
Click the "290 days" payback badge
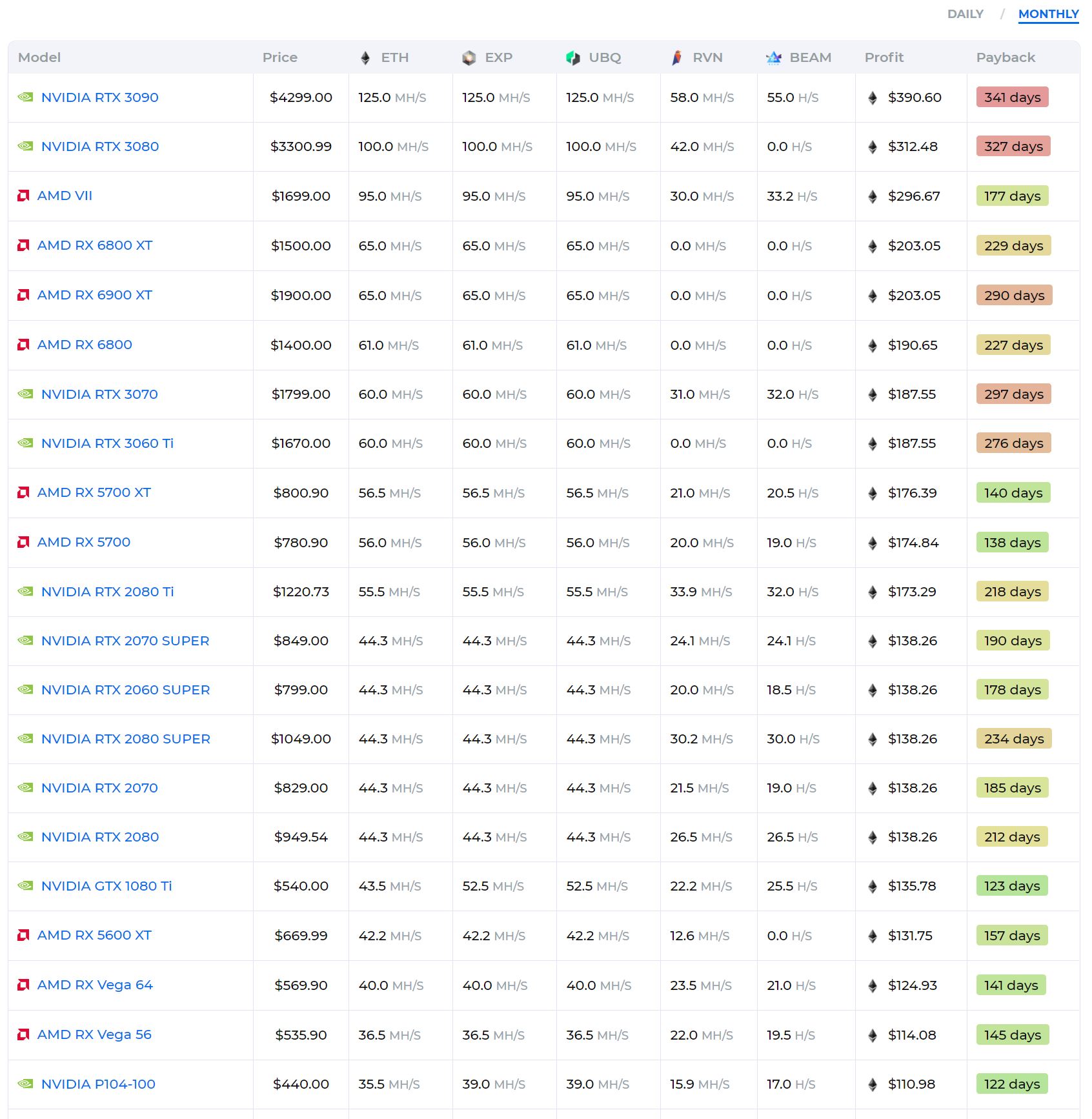pyautogui.click(x=1015, y=296)
